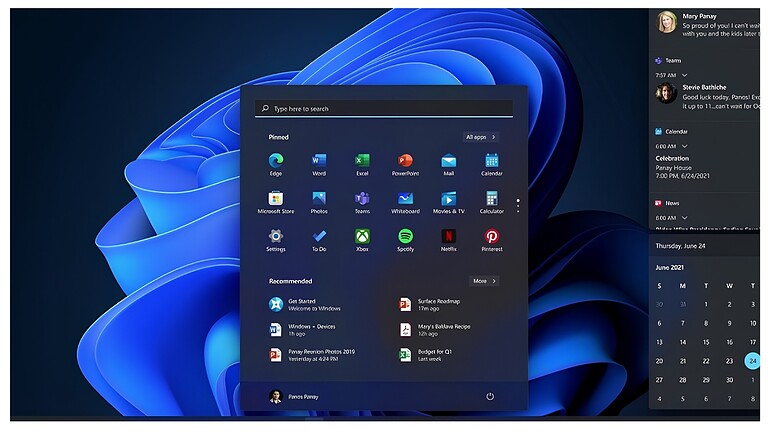Select June 20 in the calendar
Image resolution: width=768 pixels, height=432 pixels.
659,361
